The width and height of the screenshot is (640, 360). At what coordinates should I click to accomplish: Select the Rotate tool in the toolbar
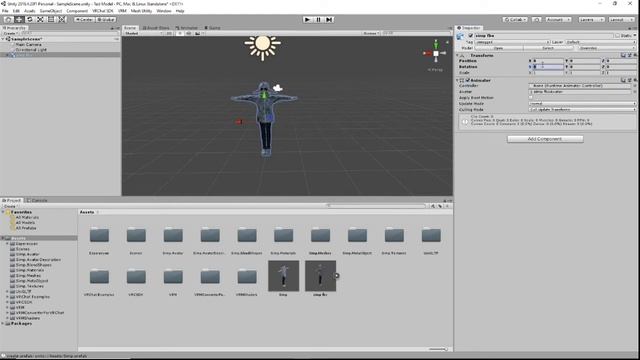(x=29, y=20)
